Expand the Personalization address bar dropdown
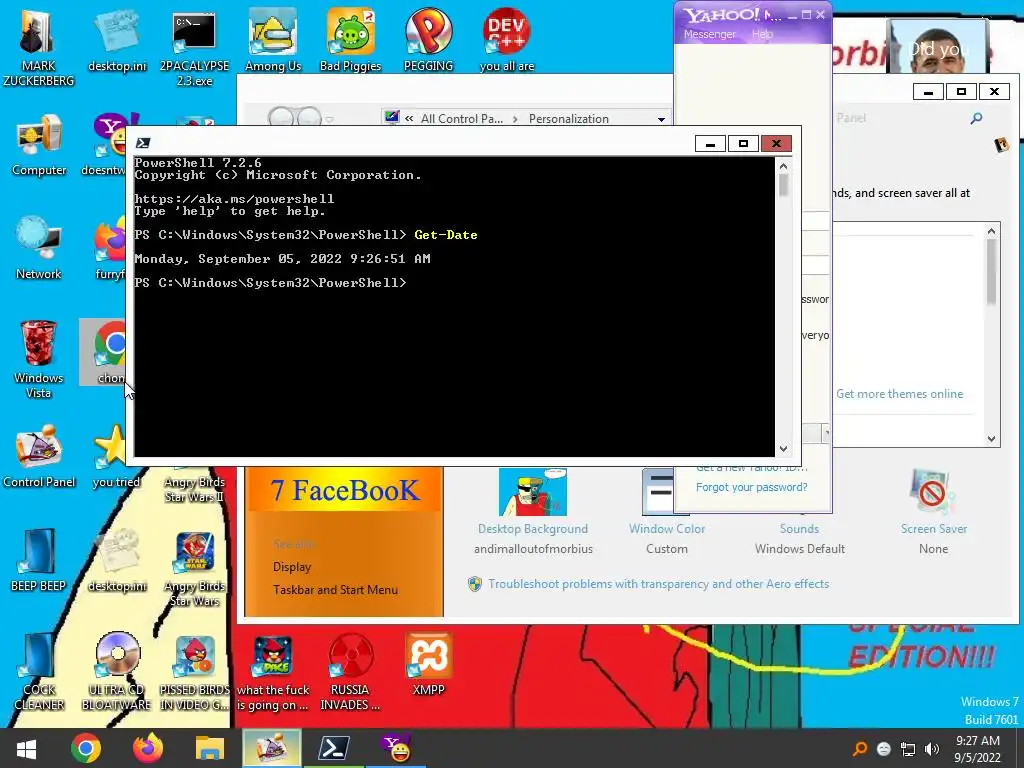 point(661,119)
